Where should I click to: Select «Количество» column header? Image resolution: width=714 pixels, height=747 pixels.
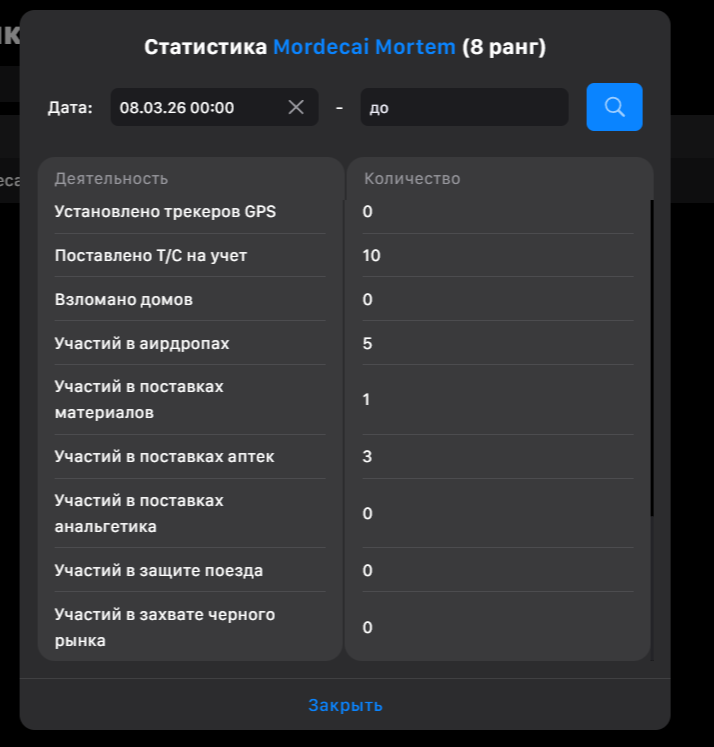(x=412, y=179)
